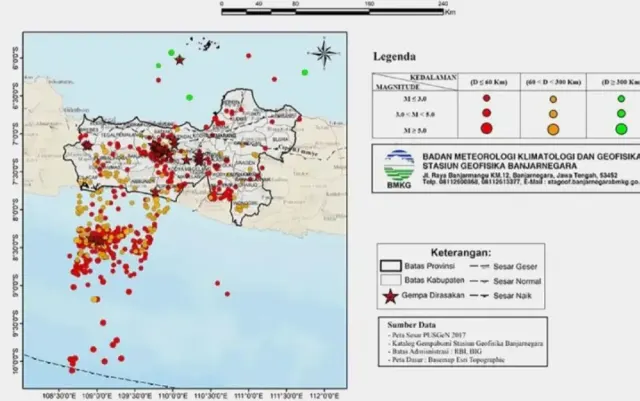640x401 pixels.
Task: Click the 'M ≤ 3.0' row label
Action: (x=415, y=99)
